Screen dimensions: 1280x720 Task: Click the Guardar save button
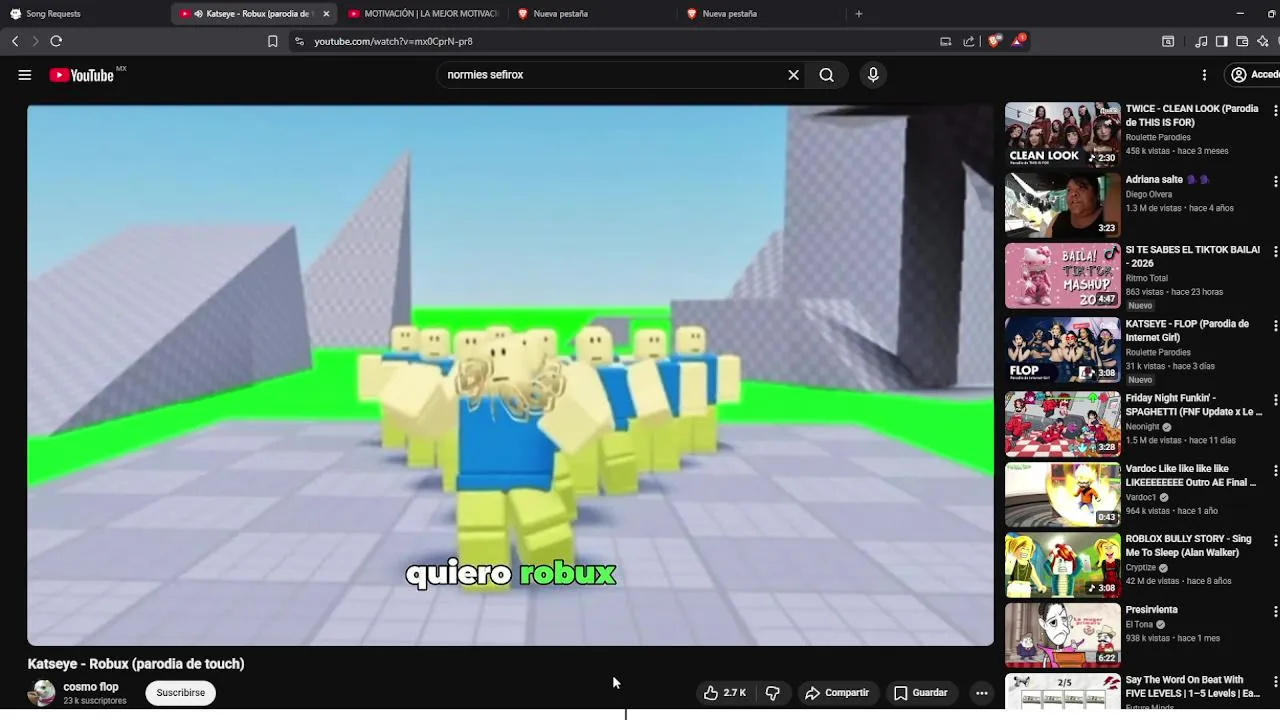(920, 692)
